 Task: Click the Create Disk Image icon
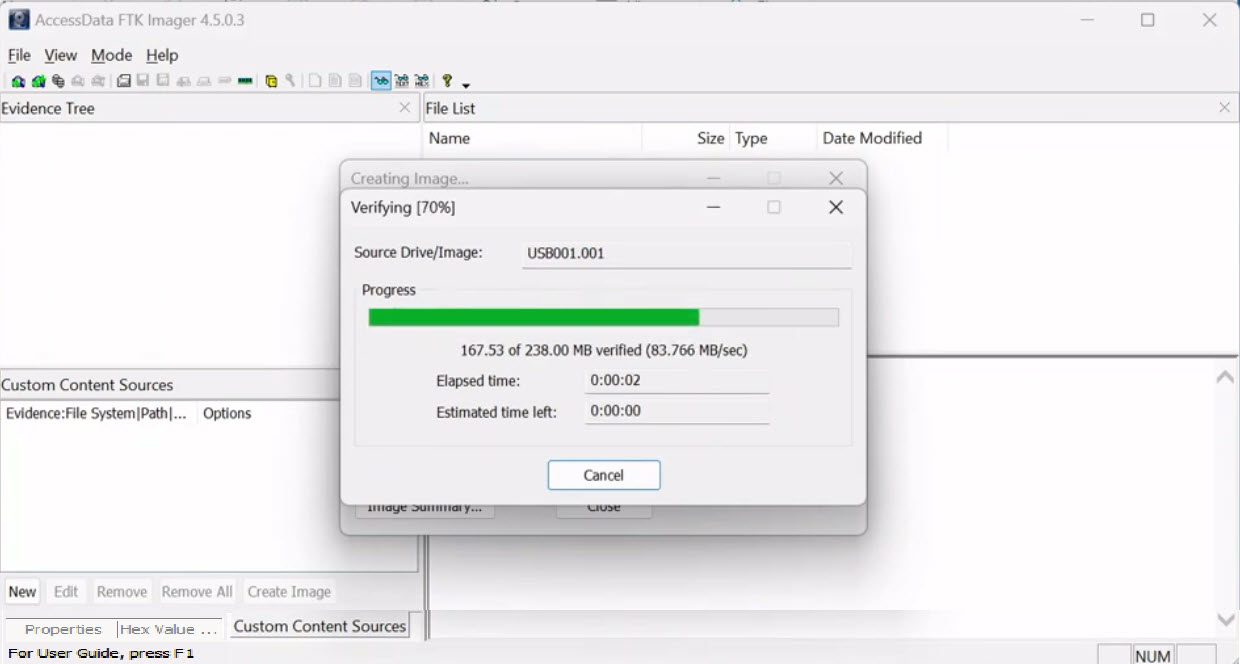124,81
